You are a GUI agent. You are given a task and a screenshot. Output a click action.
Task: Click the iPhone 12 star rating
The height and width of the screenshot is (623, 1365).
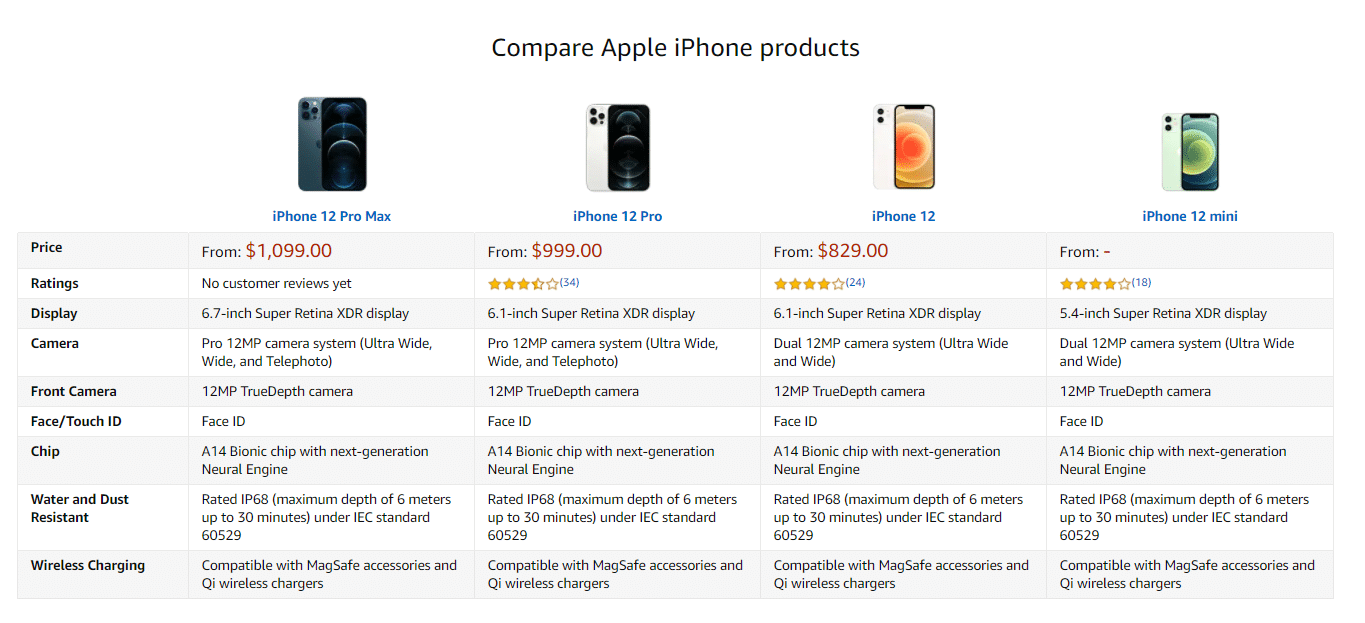(x=809, y=284)
